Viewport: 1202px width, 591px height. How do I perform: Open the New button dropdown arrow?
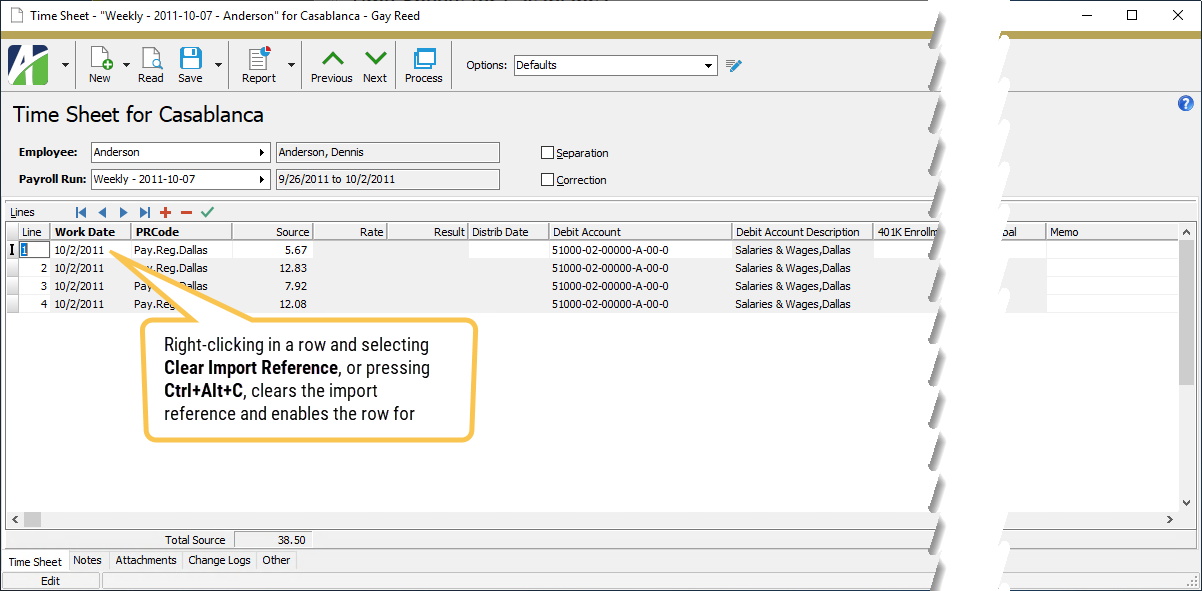[x=127, y=65]
